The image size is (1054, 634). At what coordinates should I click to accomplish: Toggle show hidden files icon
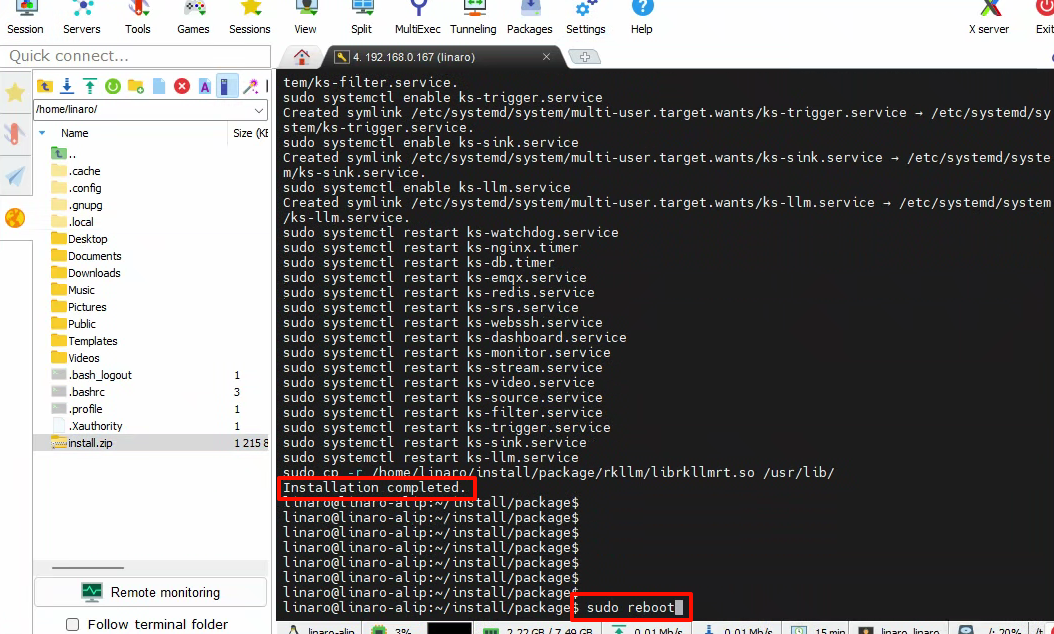coord(227,86)
